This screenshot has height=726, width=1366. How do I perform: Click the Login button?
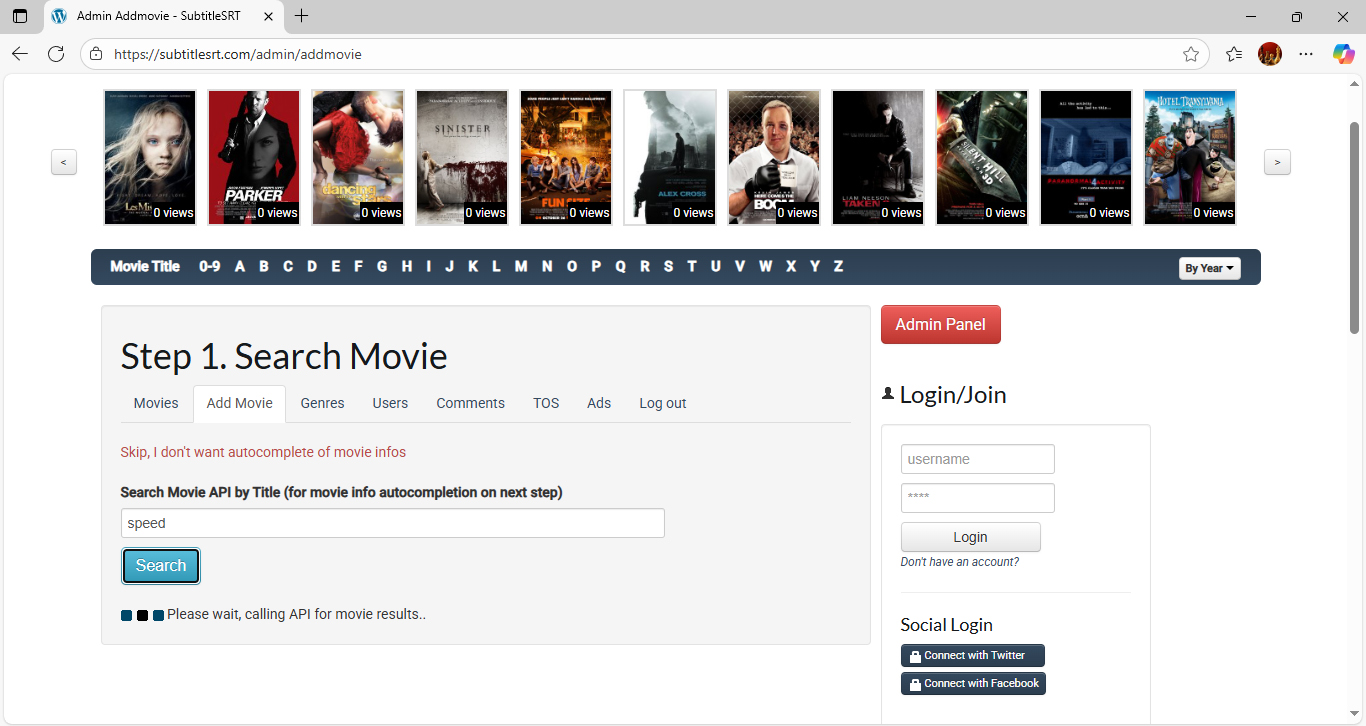(x=970, y=537)
